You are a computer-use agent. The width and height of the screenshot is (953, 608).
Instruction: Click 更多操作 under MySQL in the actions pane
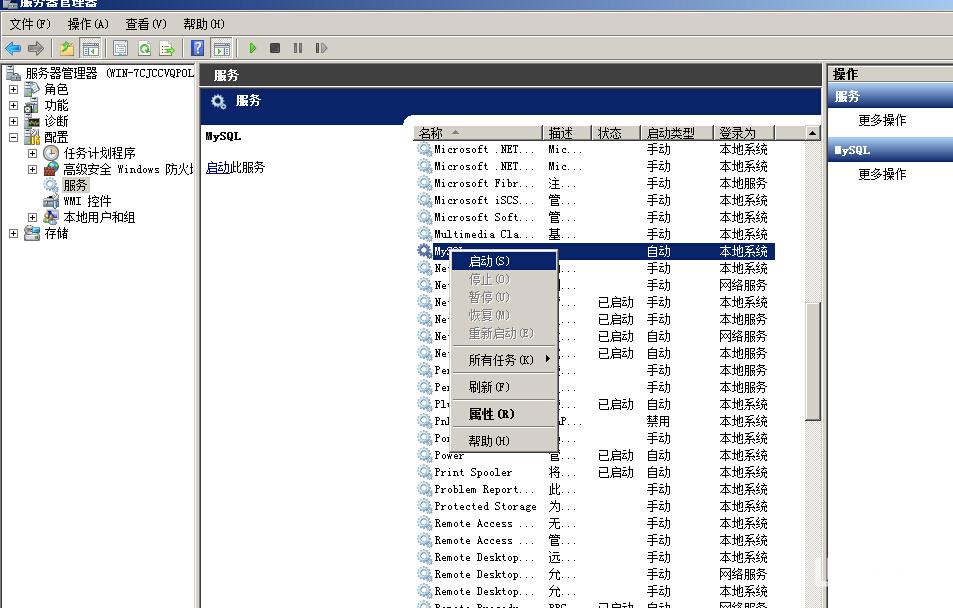click(882, 174)
